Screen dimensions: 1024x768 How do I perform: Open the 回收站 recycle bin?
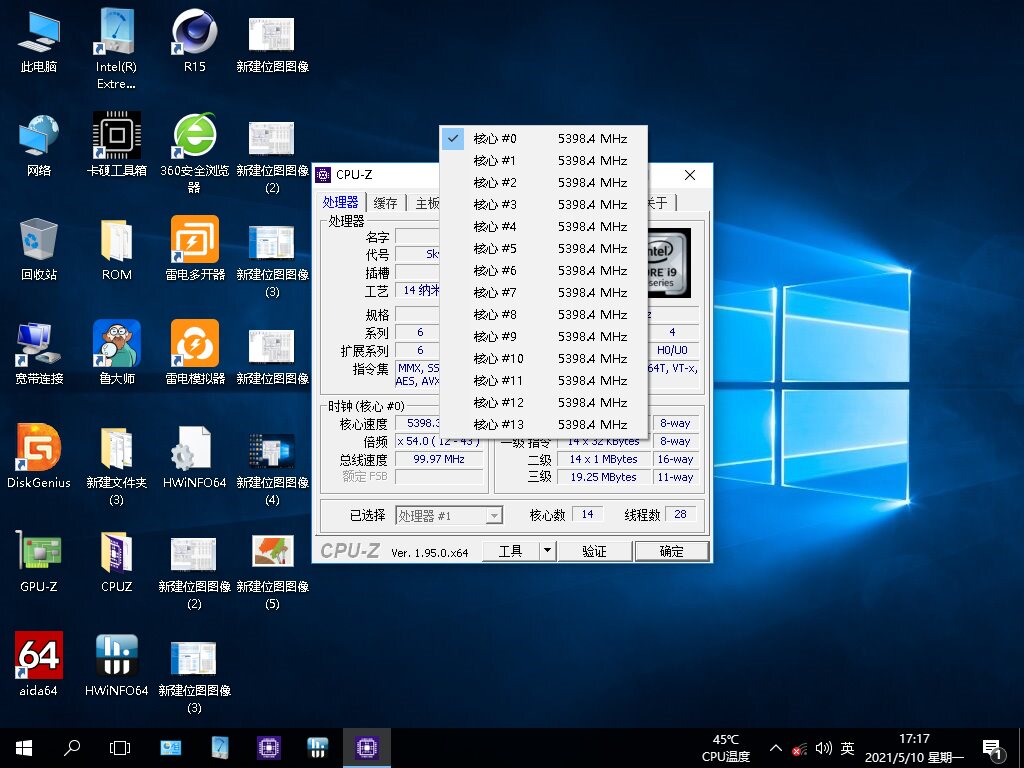pos(39,249)
